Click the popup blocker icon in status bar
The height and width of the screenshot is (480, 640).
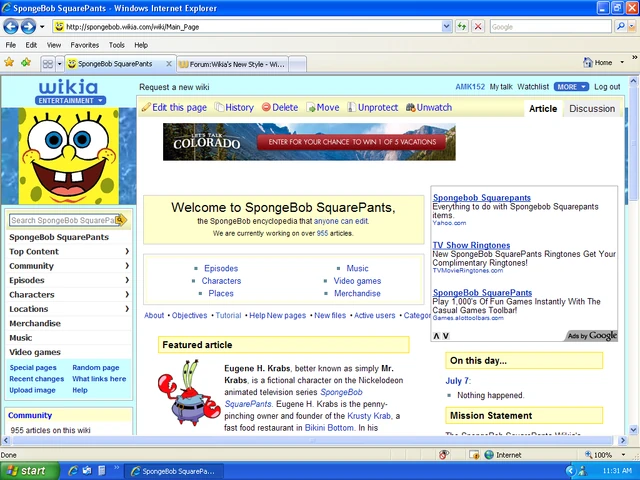pos(474,455)
